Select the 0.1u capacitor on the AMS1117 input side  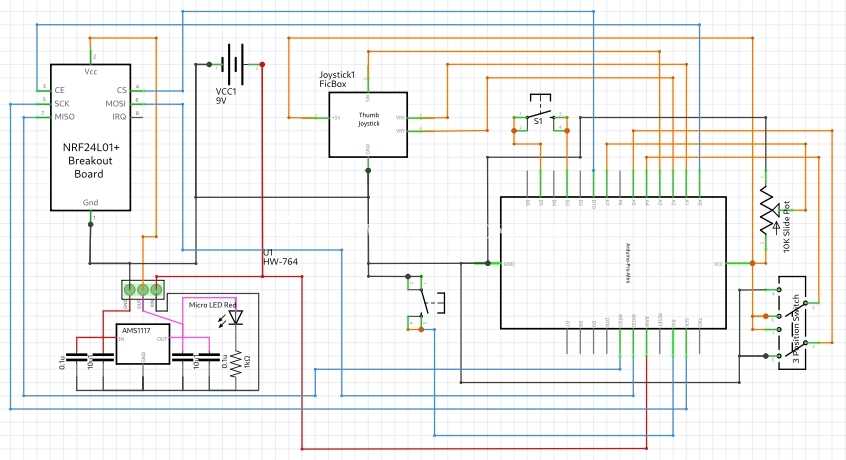(76, 357)
